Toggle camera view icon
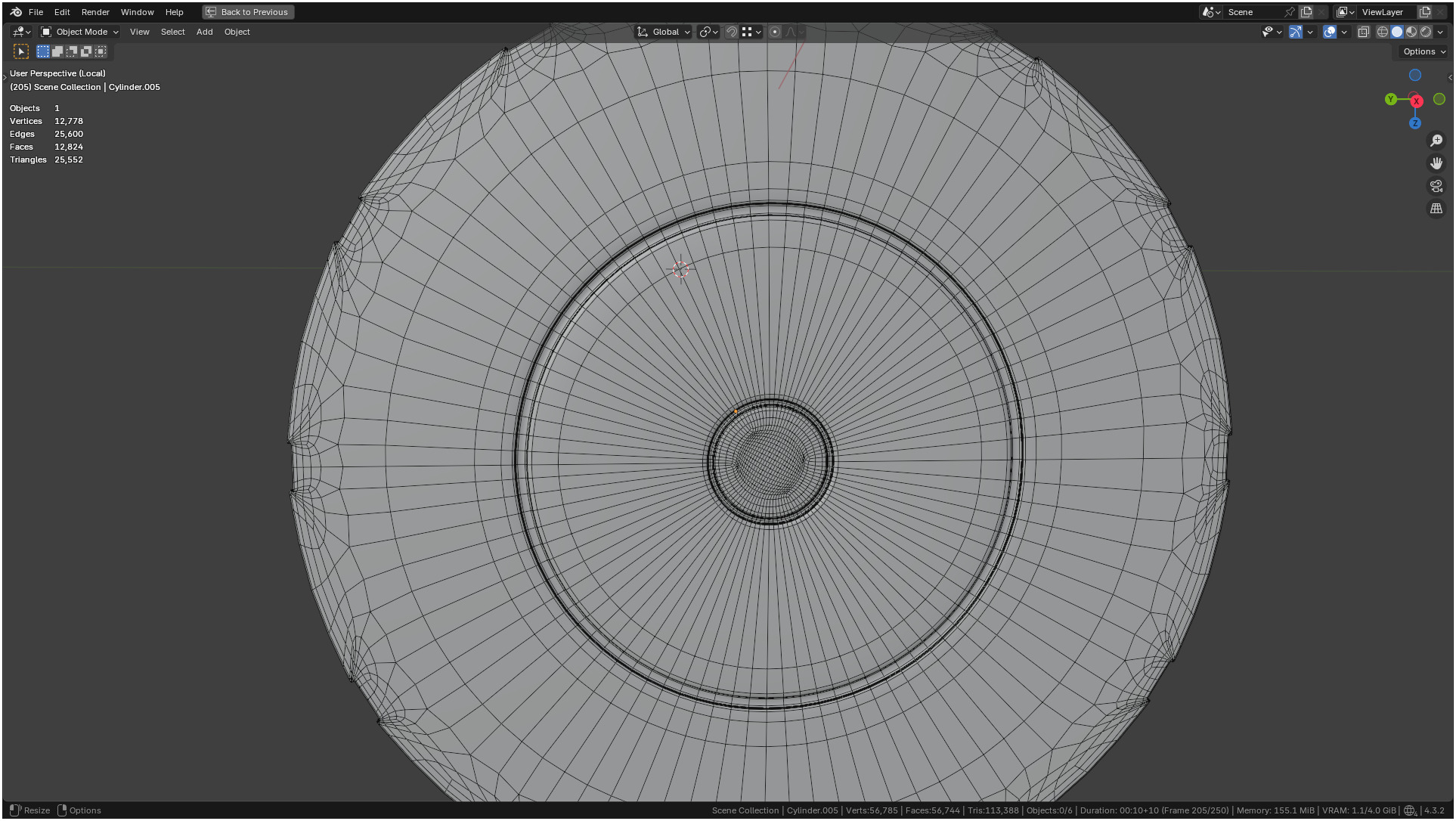Image resolution: width=1456 pixels, height=821 pixels. pyautogui.click(x=1436, y=186)
